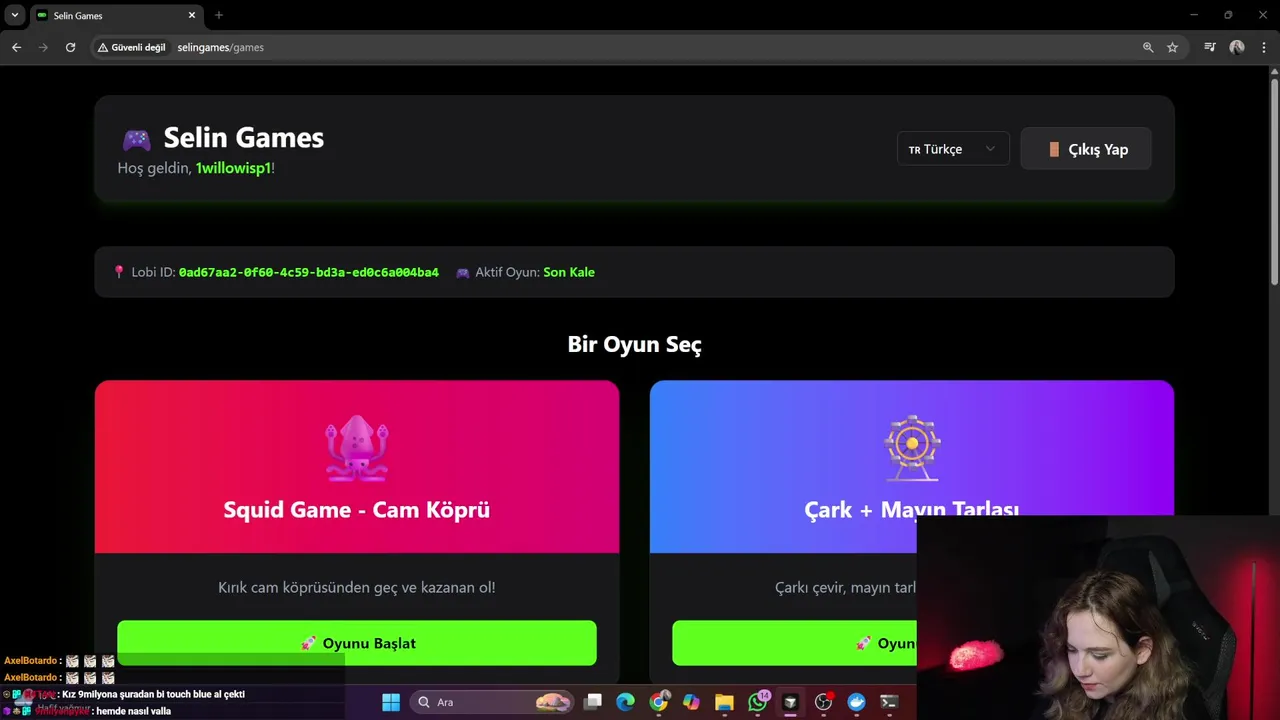This screenshot has width=1280, height=720.
Task: Bookmark this page with the star icon
Action: point(1172,47)
